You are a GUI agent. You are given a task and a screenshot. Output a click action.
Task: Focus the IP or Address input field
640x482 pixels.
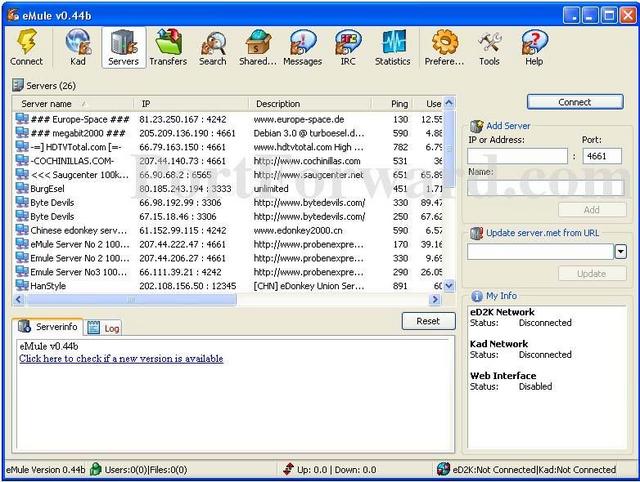coord(518,156)
